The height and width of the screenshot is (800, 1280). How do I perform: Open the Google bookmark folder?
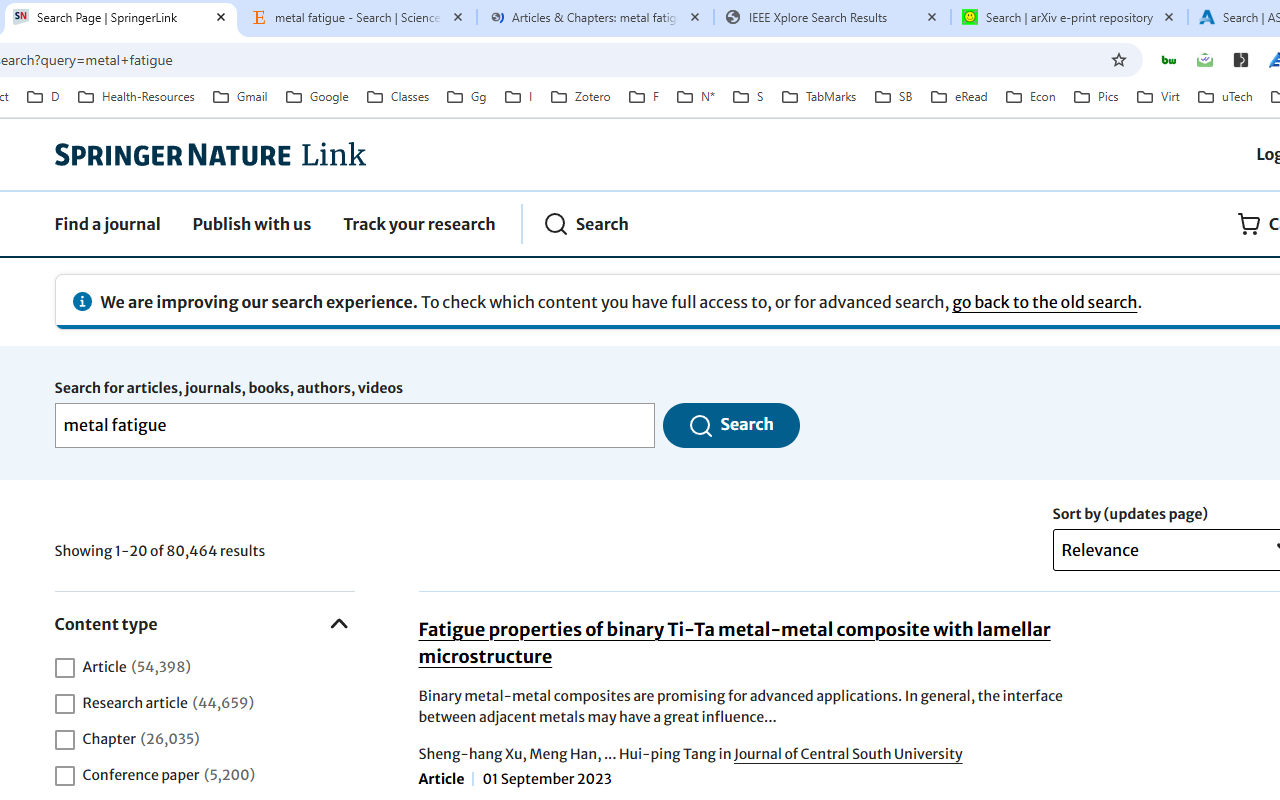coord(317,97)
